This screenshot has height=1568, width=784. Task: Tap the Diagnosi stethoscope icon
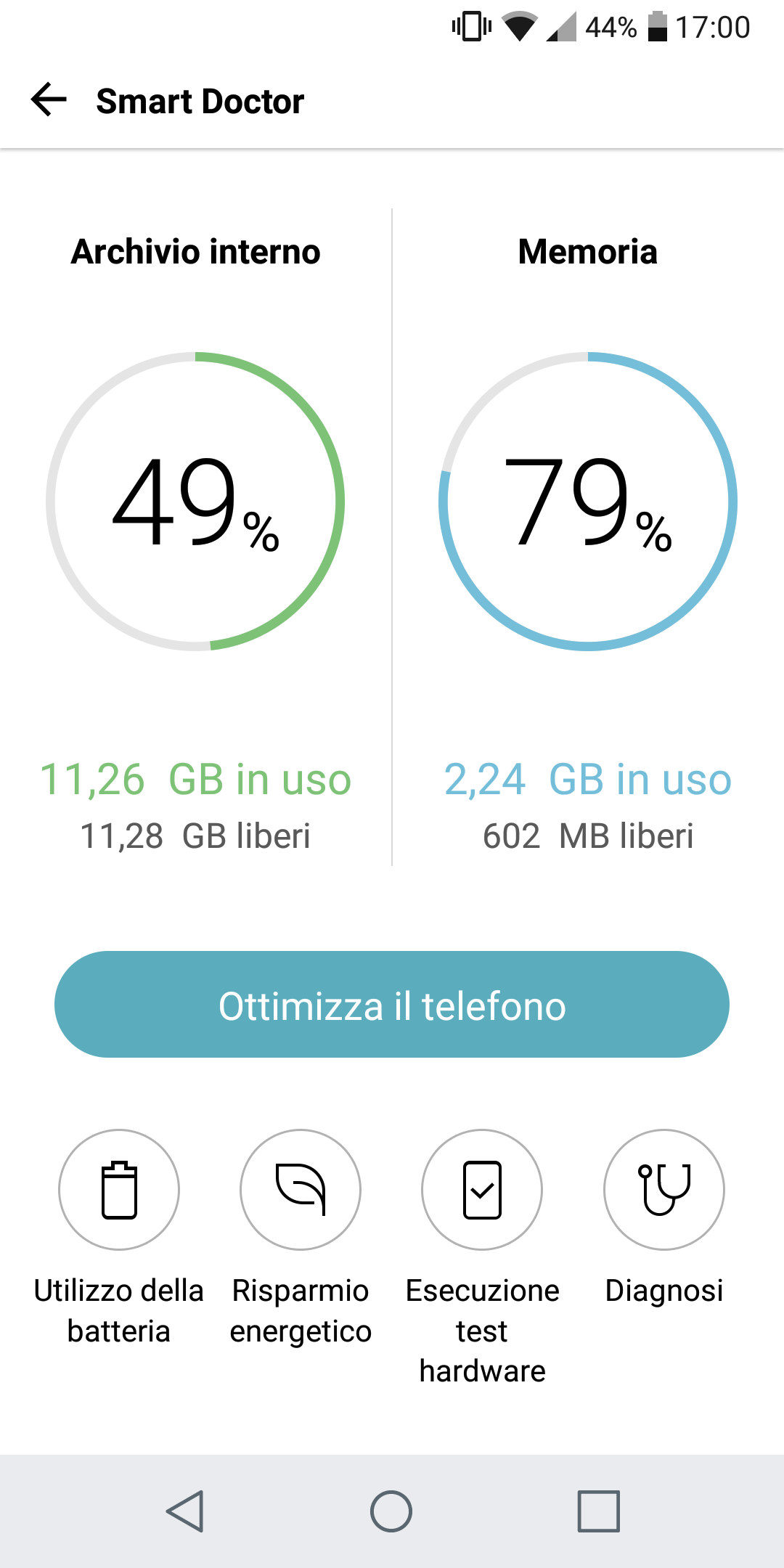(663, 1190)
